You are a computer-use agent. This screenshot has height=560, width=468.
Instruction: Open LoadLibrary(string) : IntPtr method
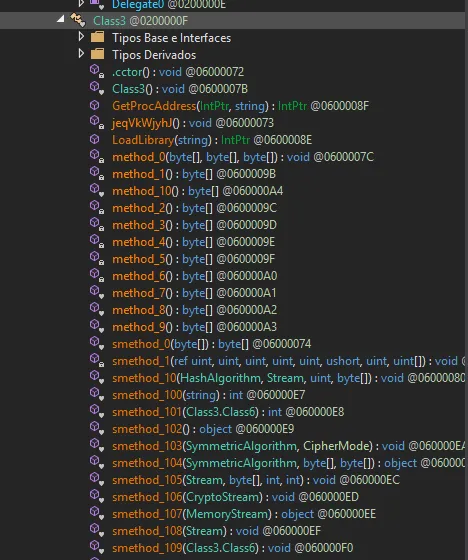(212, 140)
